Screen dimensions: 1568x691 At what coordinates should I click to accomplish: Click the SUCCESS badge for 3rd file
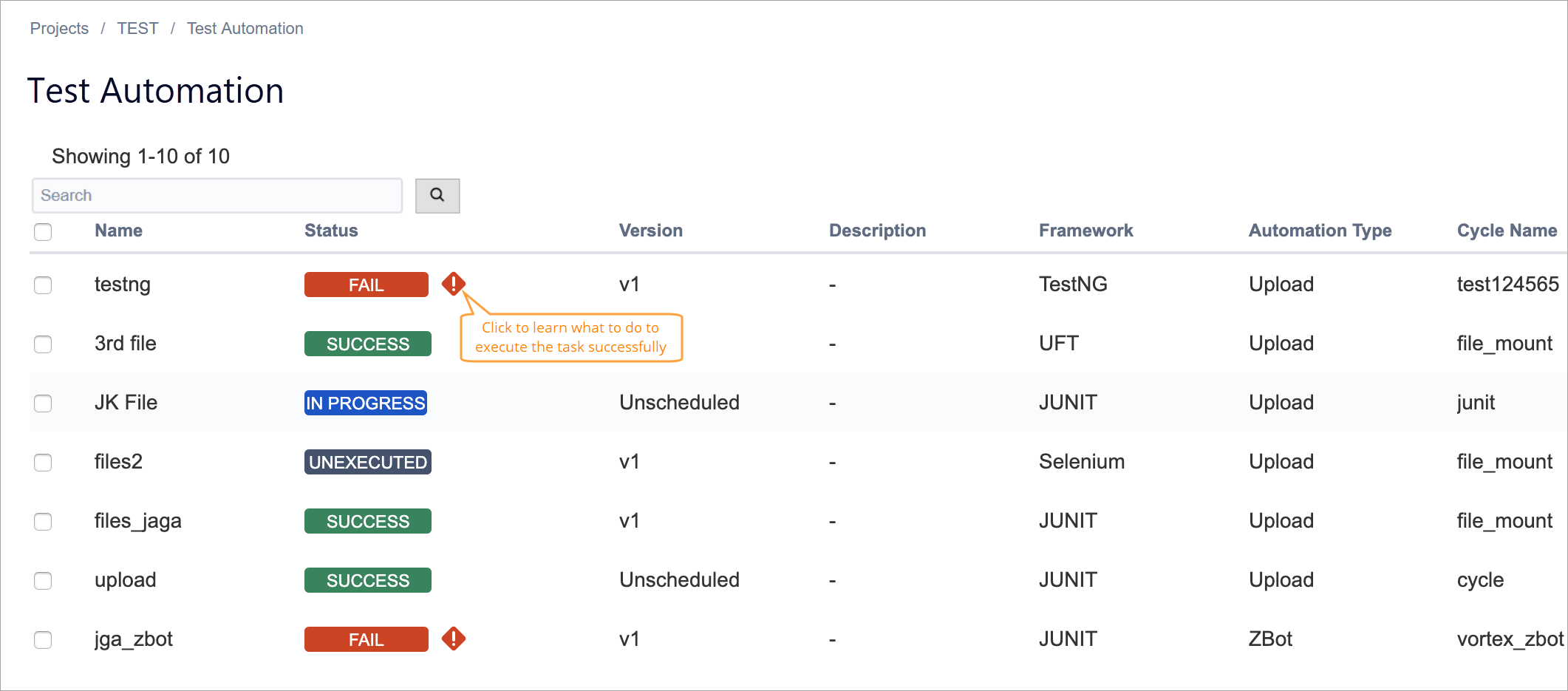tap(367, 344)
